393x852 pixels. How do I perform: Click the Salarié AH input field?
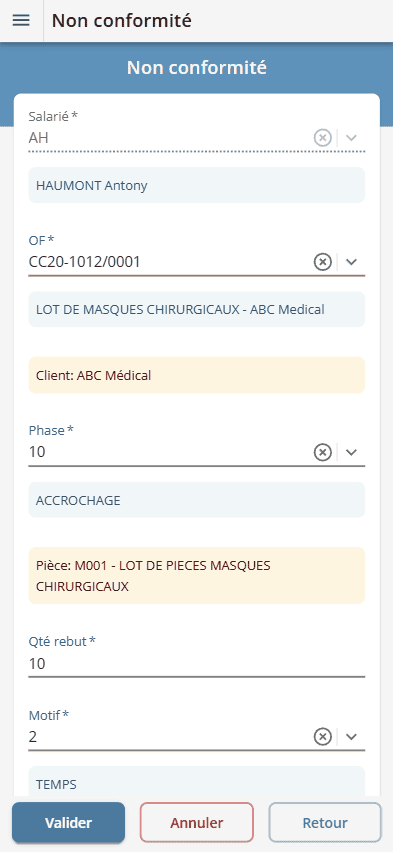(x=169, y=138)
